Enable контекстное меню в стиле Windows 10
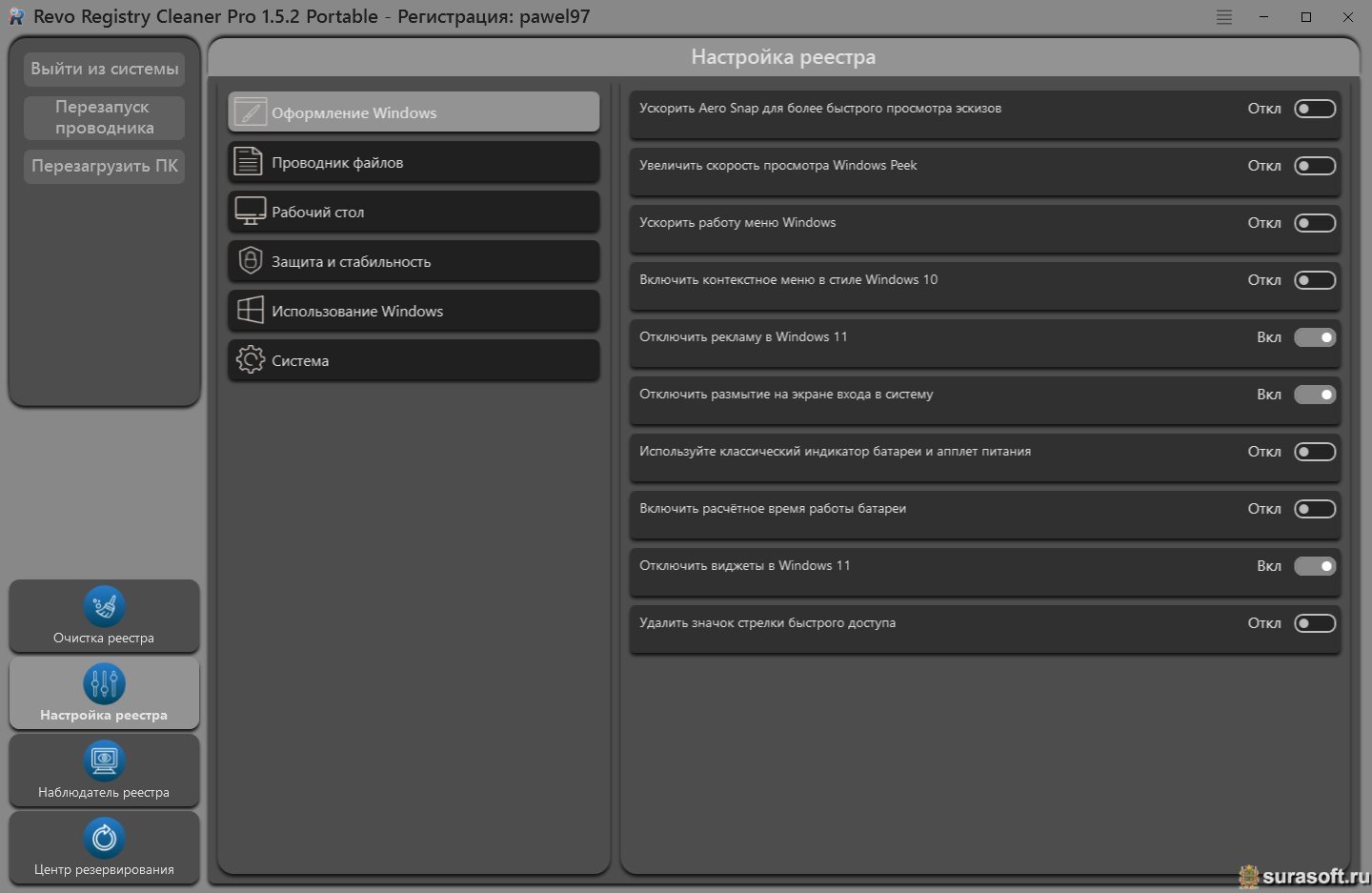The width and height of the screenshot is (1372, 893). coord(1315,280)
